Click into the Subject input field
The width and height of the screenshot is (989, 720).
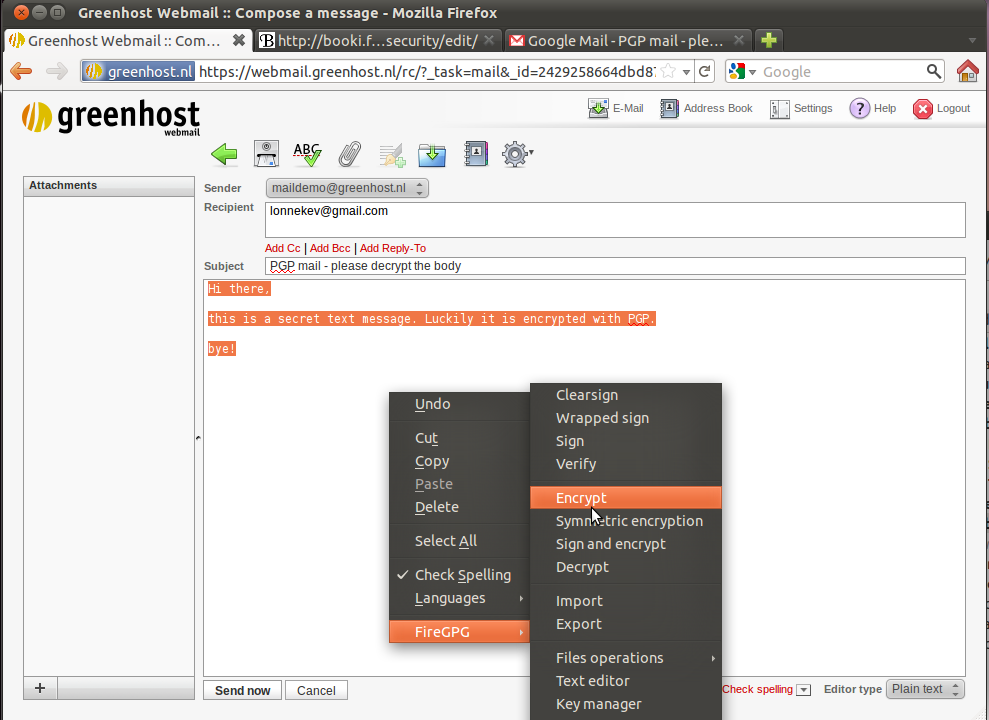coord(615,266)
